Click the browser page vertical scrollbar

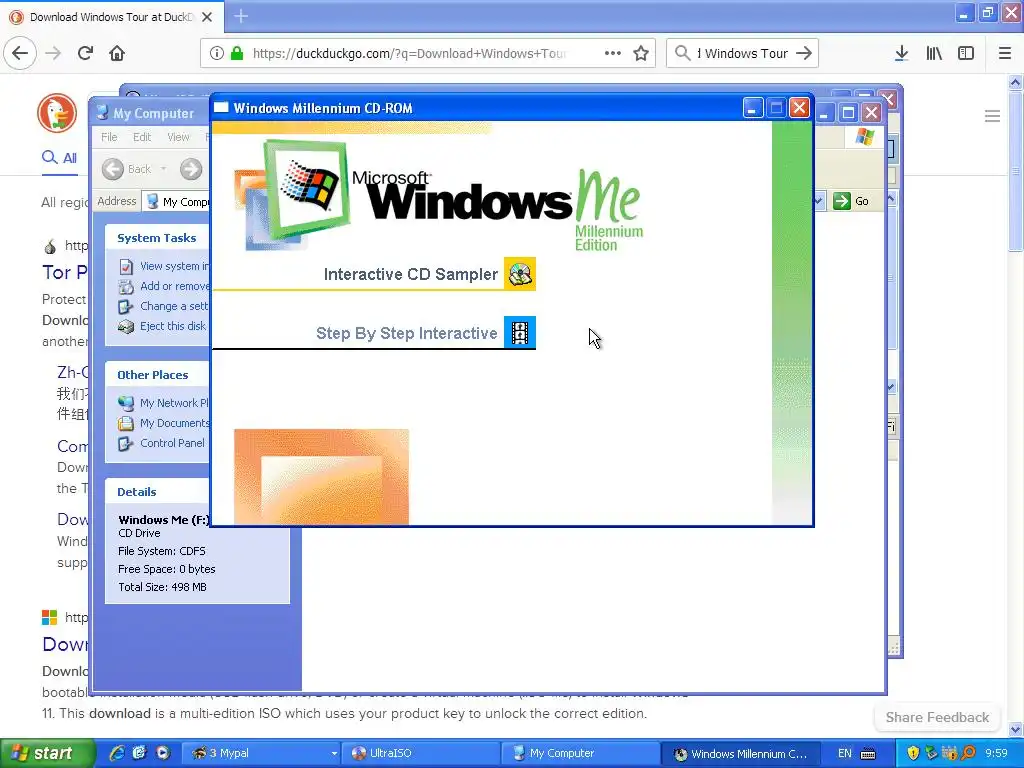tap(1015, 404)
